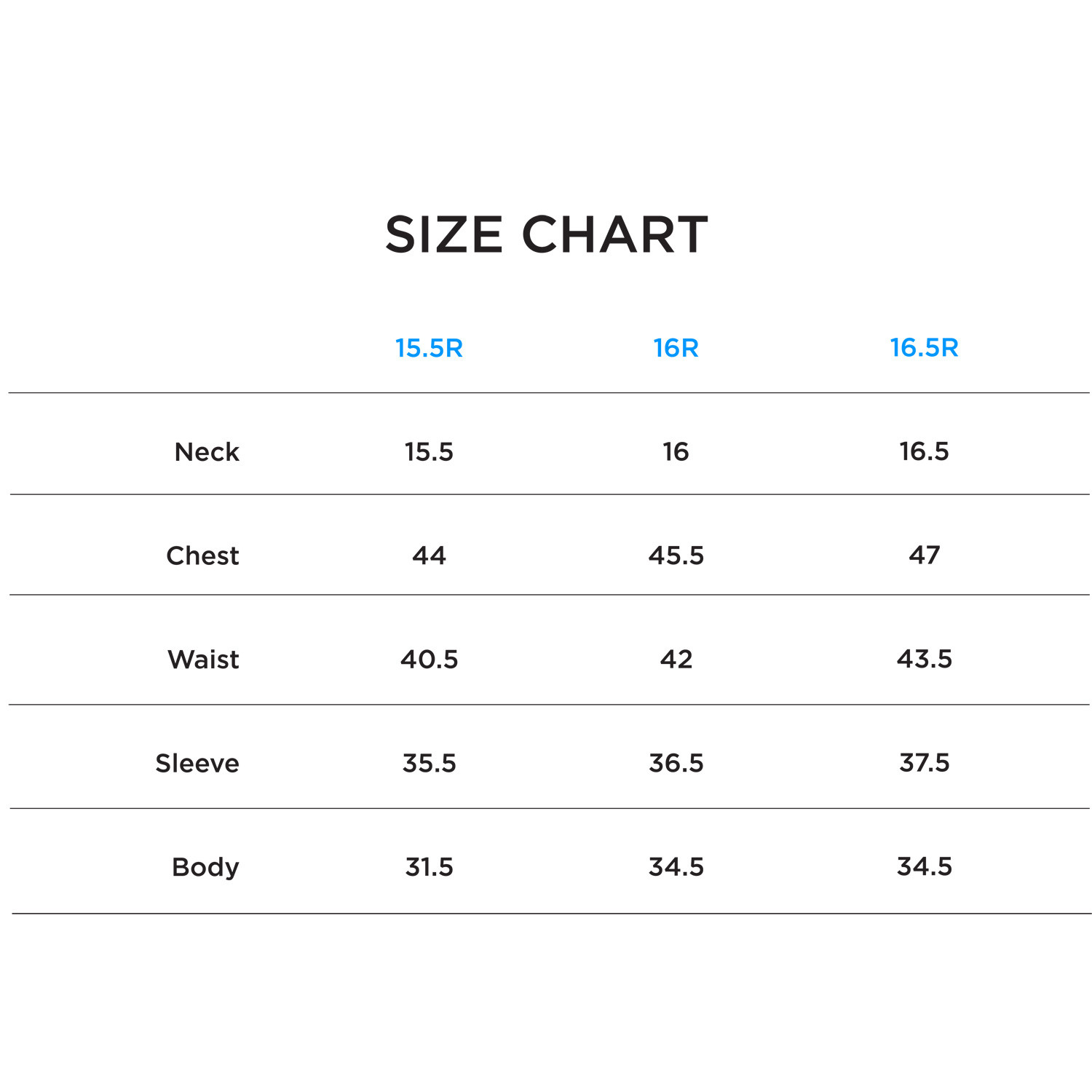Screen dimensions: 1092x1092
Task: Select the 16R size column header
Action: pos(676,348)
